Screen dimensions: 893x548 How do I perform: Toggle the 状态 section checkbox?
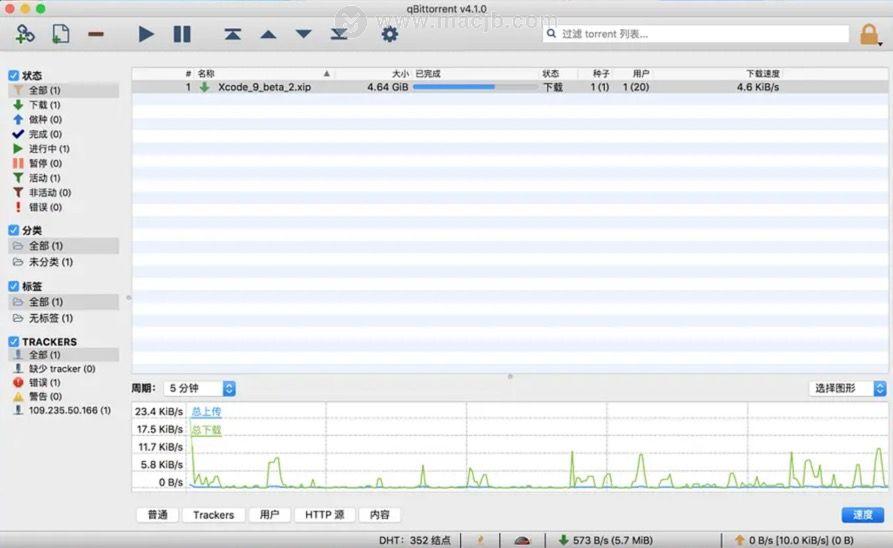14,75
